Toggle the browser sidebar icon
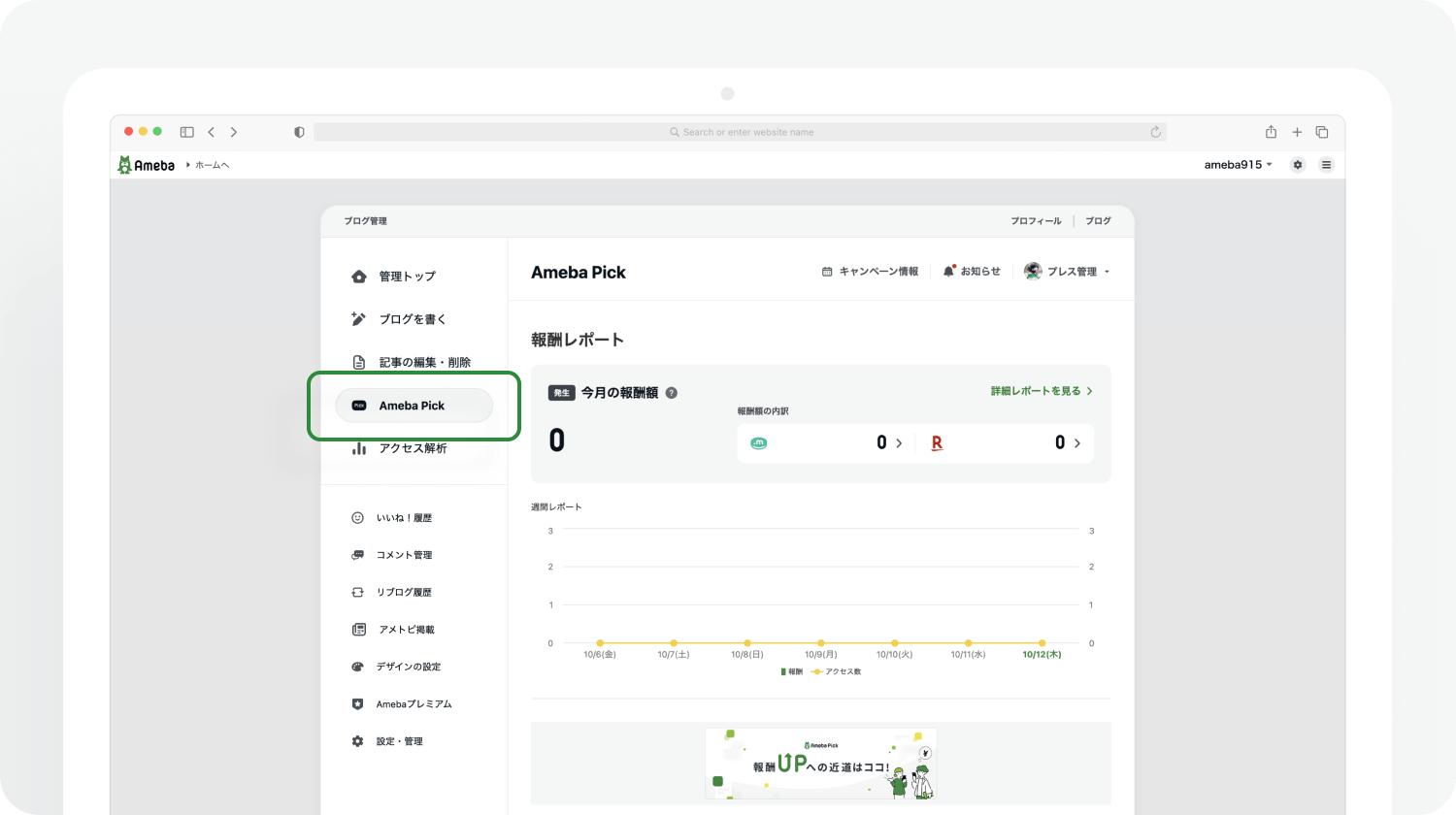 (x=186, y=132)
